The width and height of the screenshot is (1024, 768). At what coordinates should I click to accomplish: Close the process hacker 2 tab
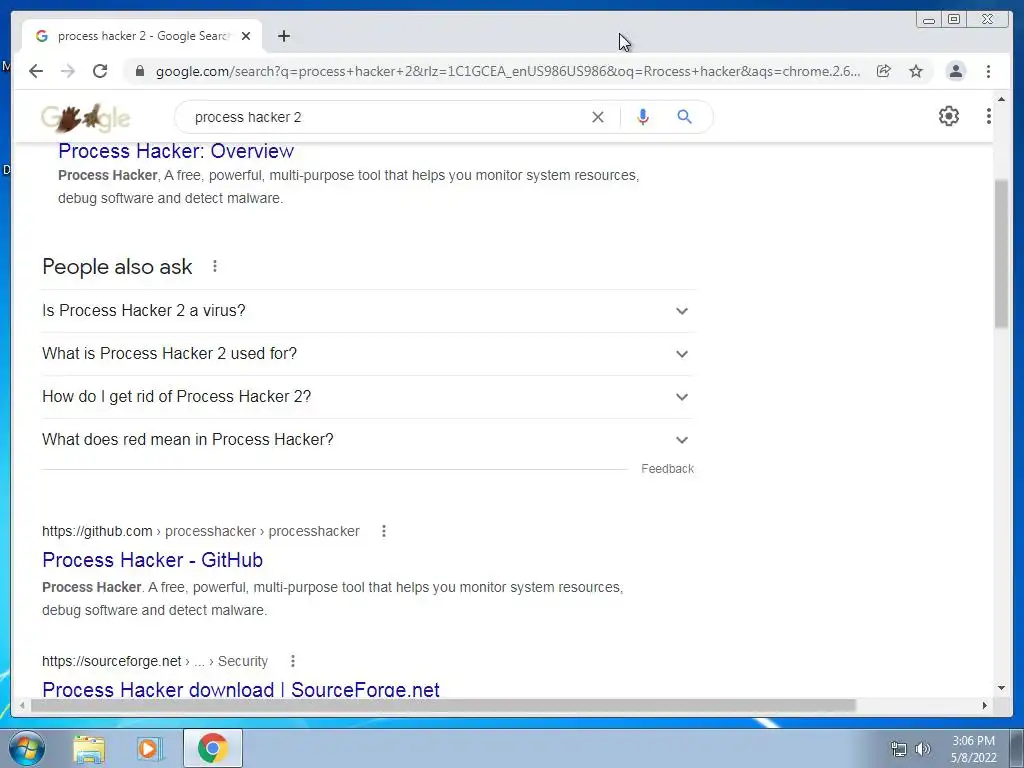246,36
